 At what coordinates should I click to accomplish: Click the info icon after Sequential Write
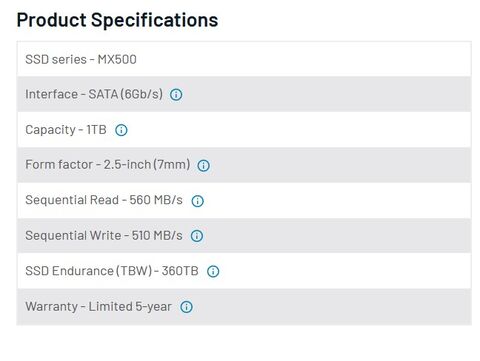[x=197, y=236]
